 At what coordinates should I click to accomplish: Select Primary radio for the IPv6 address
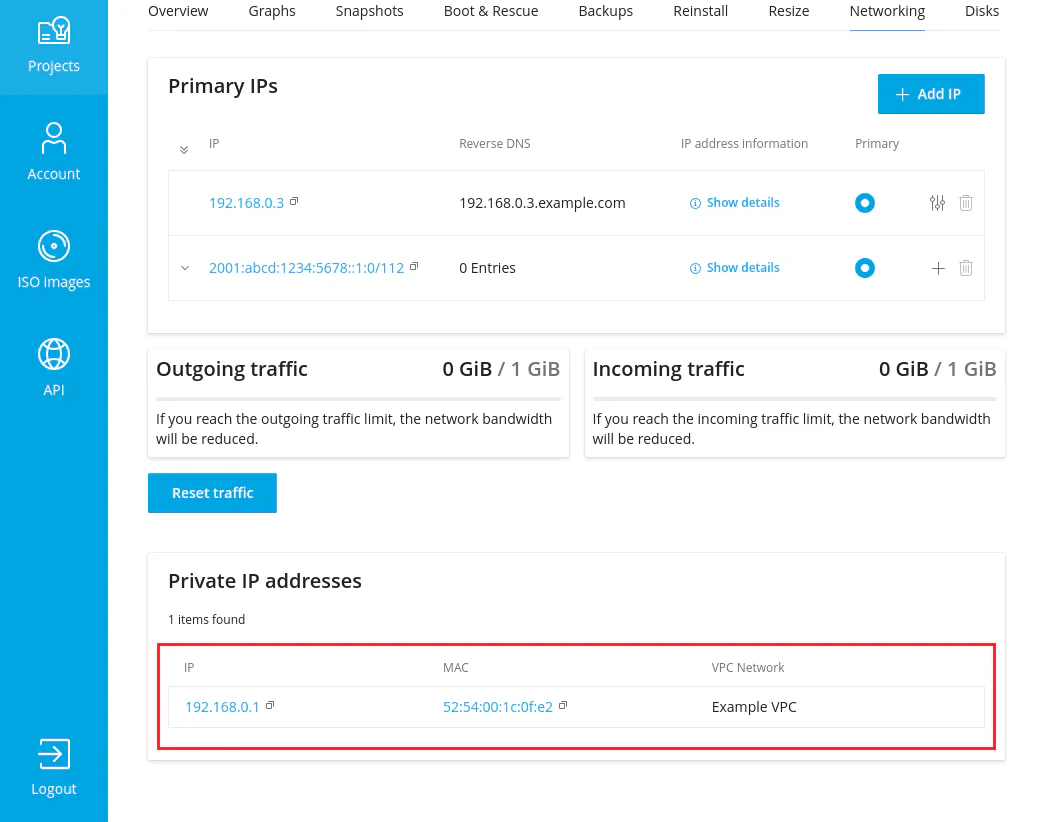[x=864, y=268]
